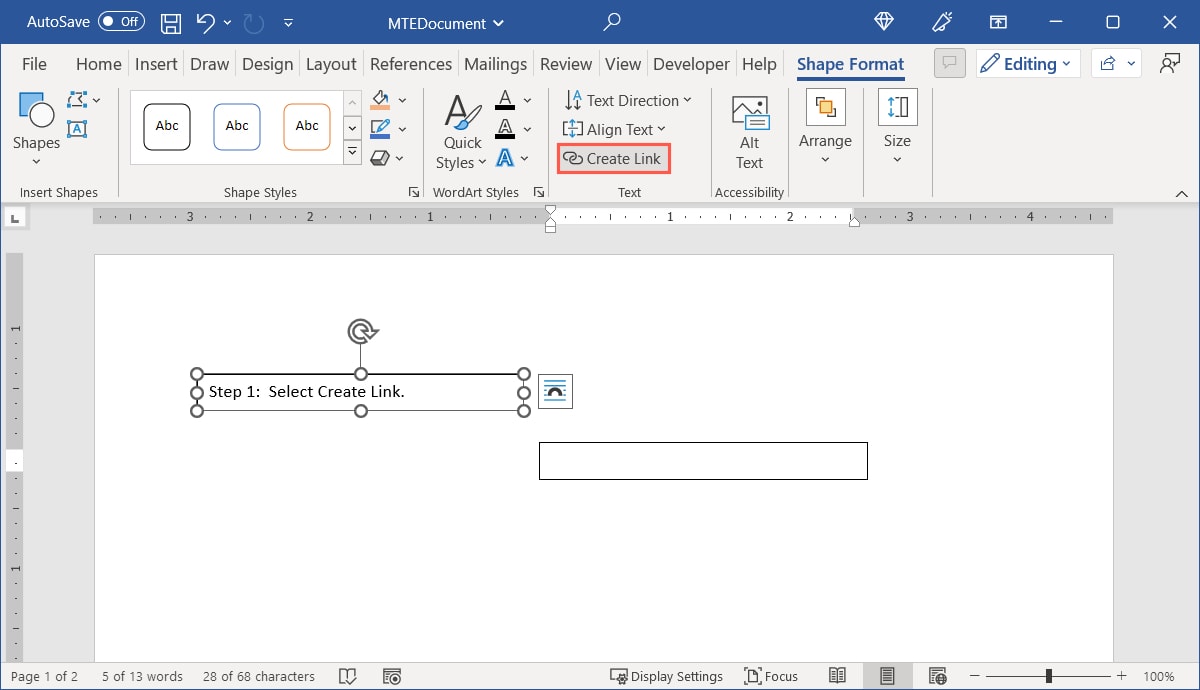Click the Shape Outline pencil icon

click(x=380, y=128)
